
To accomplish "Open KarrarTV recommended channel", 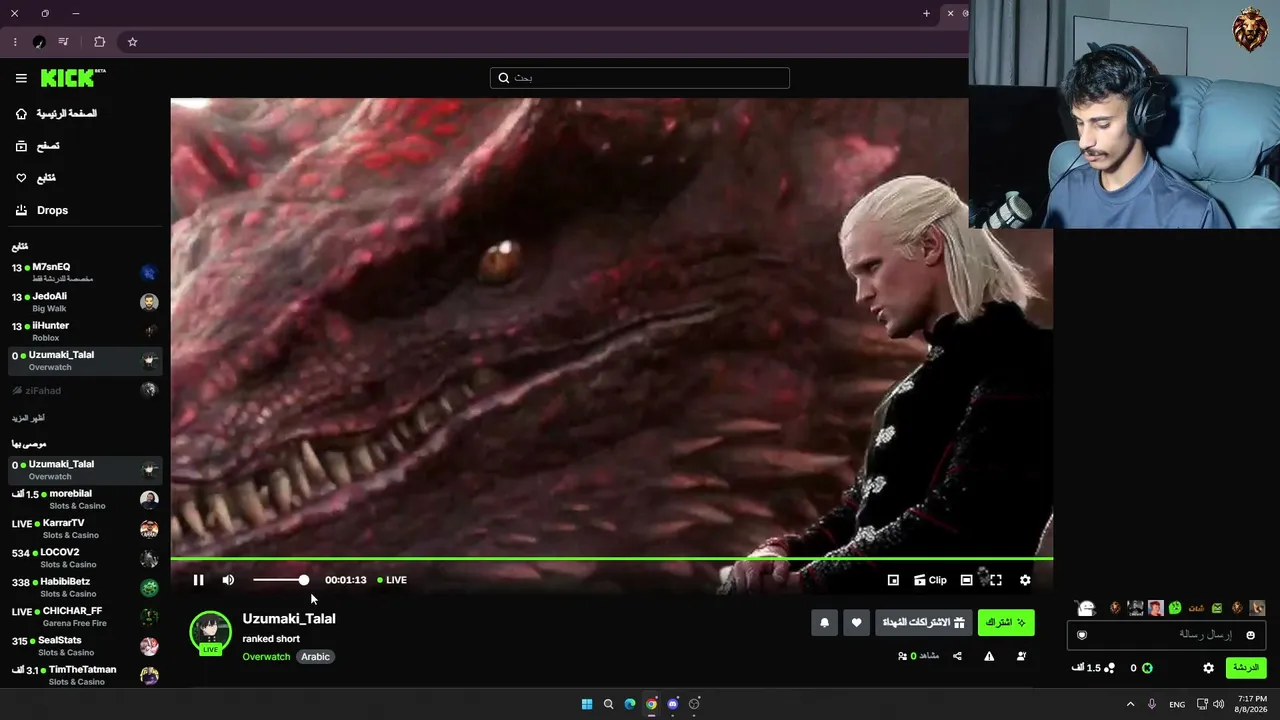I will pyautogui.click(x=85, y=529).
